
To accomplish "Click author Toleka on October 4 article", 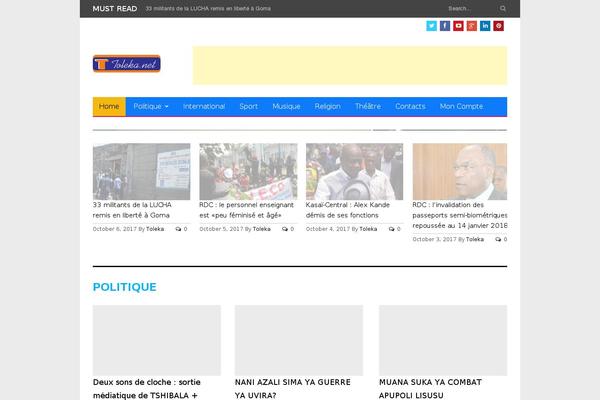I will [x=368, y=229].
